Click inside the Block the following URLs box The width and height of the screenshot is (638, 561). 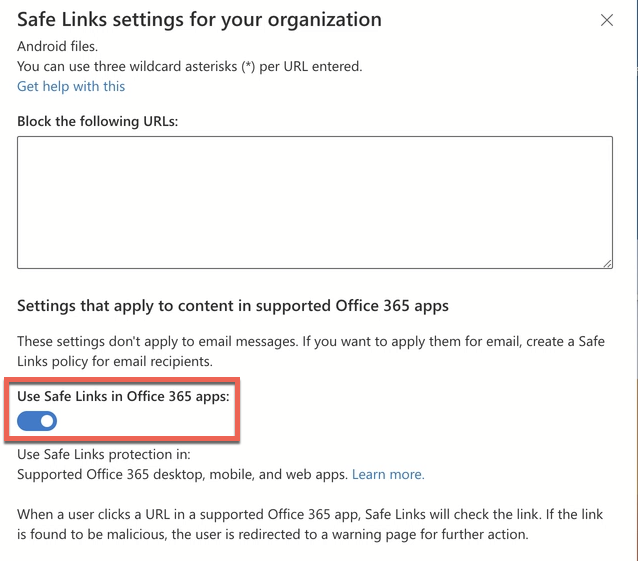pyautogui.click(x=315, y=202)
